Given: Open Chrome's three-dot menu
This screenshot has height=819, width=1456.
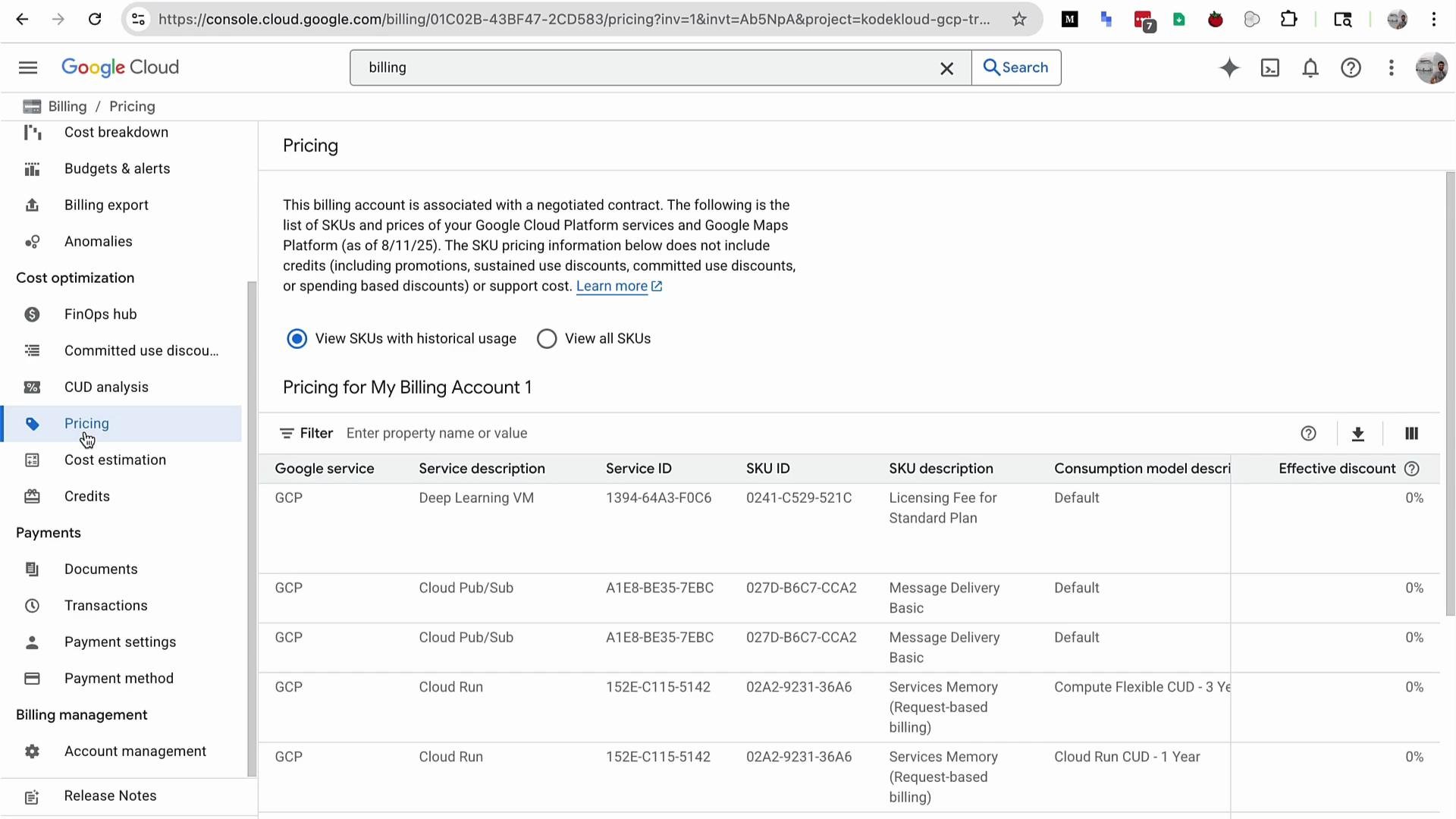Looking at the screenshot, I should point(1433,19).
